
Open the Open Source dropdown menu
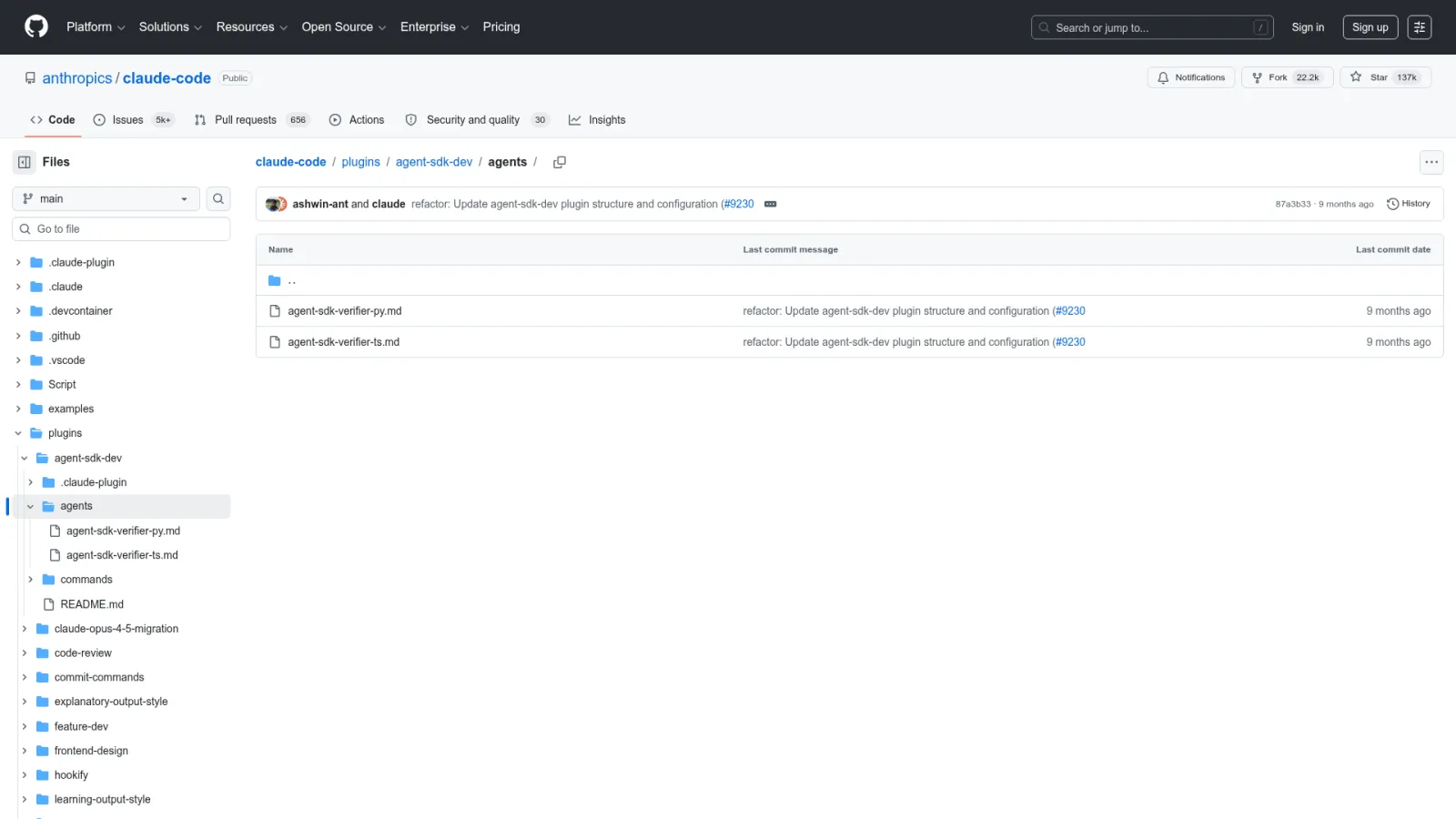coord(344,27)
